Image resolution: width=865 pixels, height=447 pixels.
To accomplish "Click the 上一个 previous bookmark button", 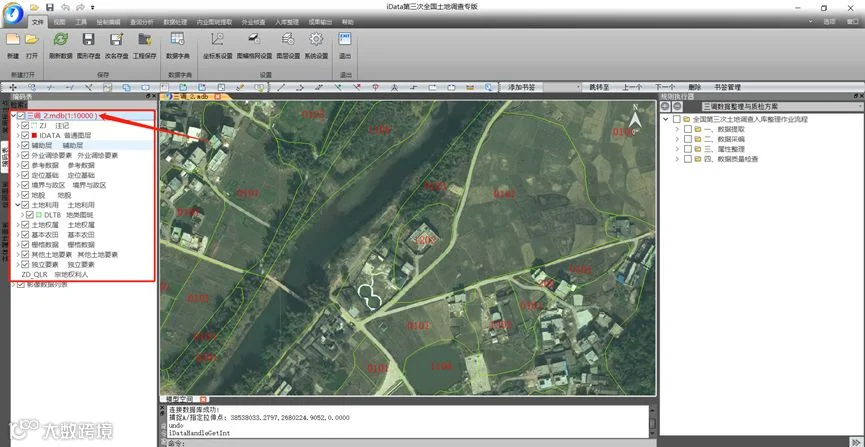I will (x=632, y=87).
